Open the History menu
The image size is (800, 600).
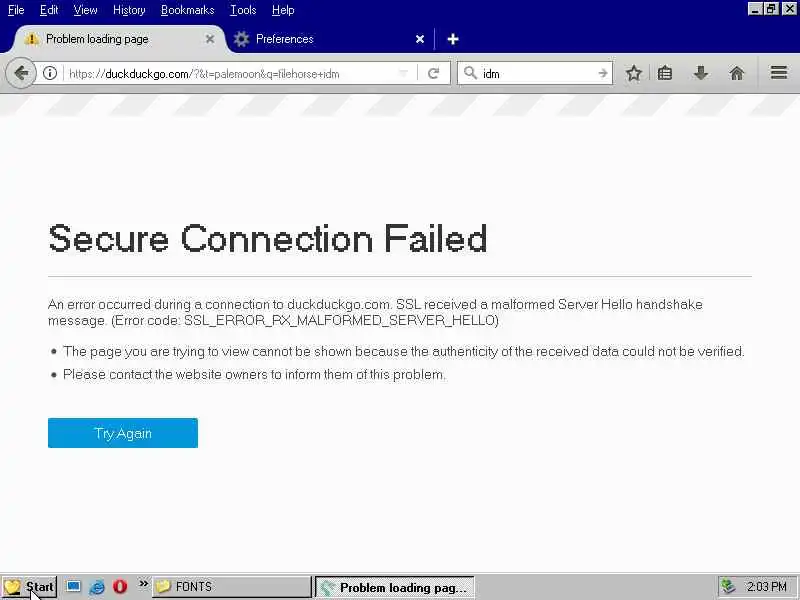(x=129, y=10)
